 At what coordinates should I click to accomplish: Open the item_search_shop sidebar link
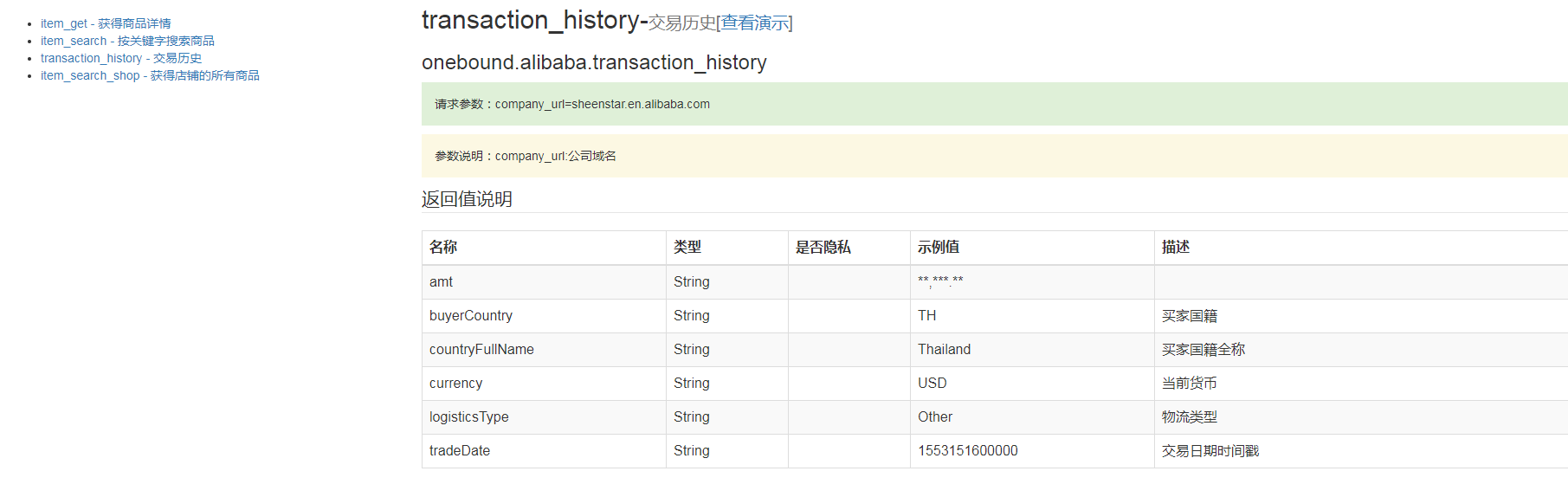[x=150, y=75]
